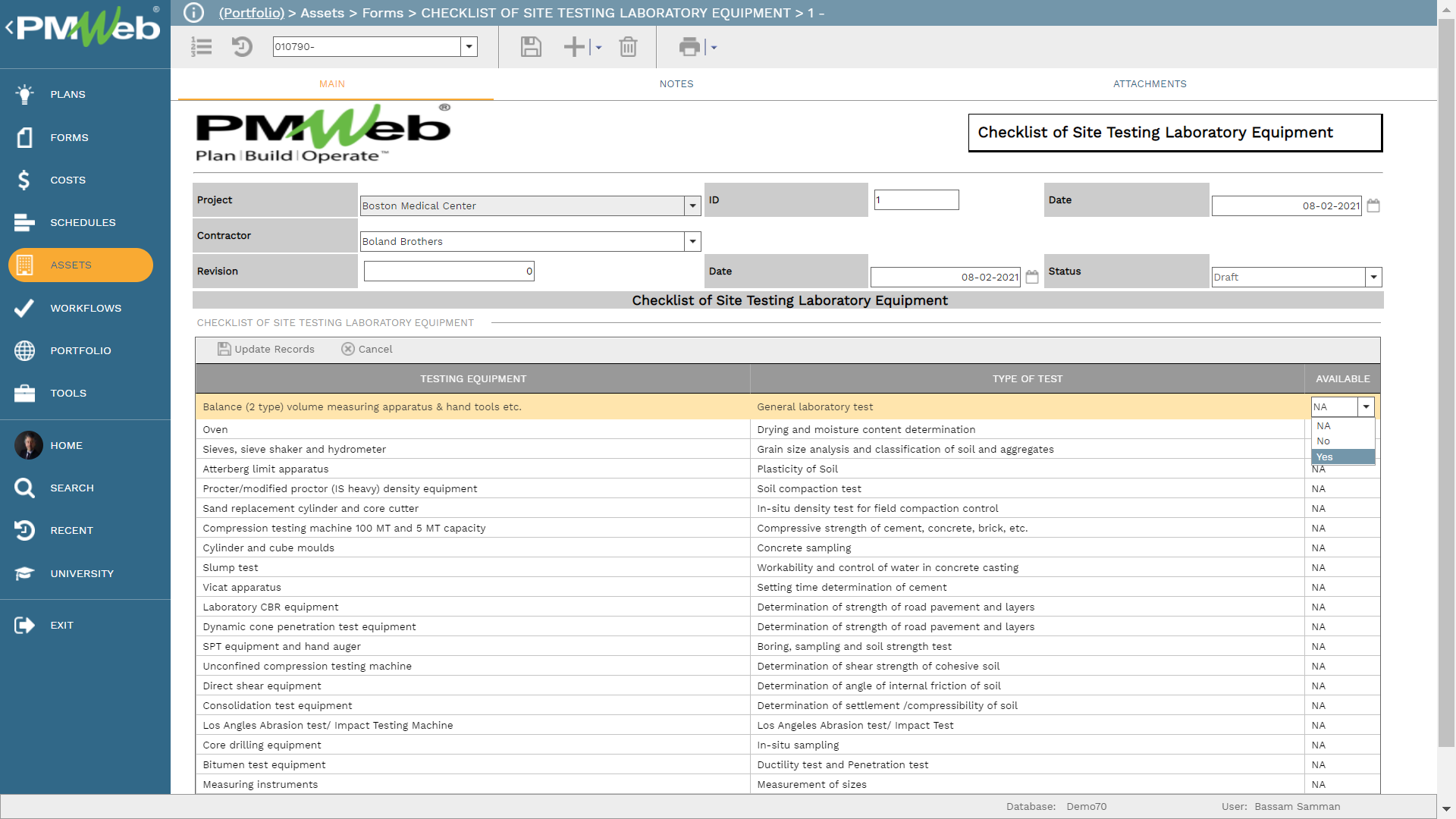This screenshot has width=1456, height=819.
Task: Expand the Status dropdown arrow
Action: pyautogui.click(x=1373, y=277)
